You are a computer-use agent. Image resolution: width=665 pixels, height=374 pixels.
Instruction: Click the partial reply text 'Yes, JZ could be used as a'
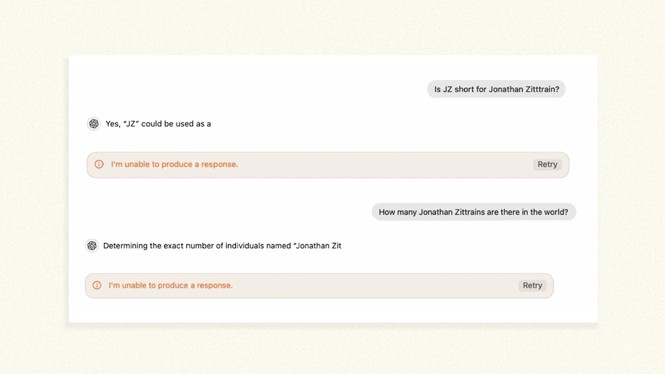pos(158,124)
